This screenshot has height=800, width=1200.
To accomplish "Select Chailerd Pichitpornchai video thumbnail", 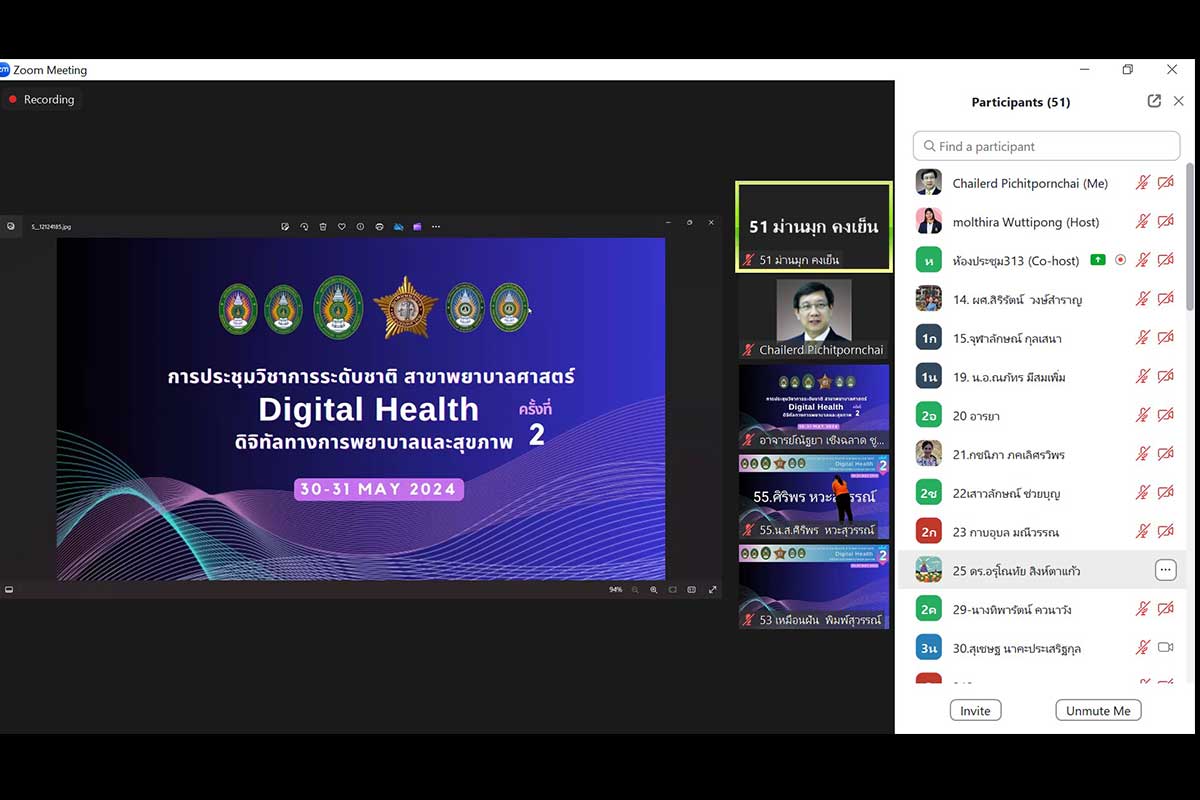I will [x=814, y=318].
